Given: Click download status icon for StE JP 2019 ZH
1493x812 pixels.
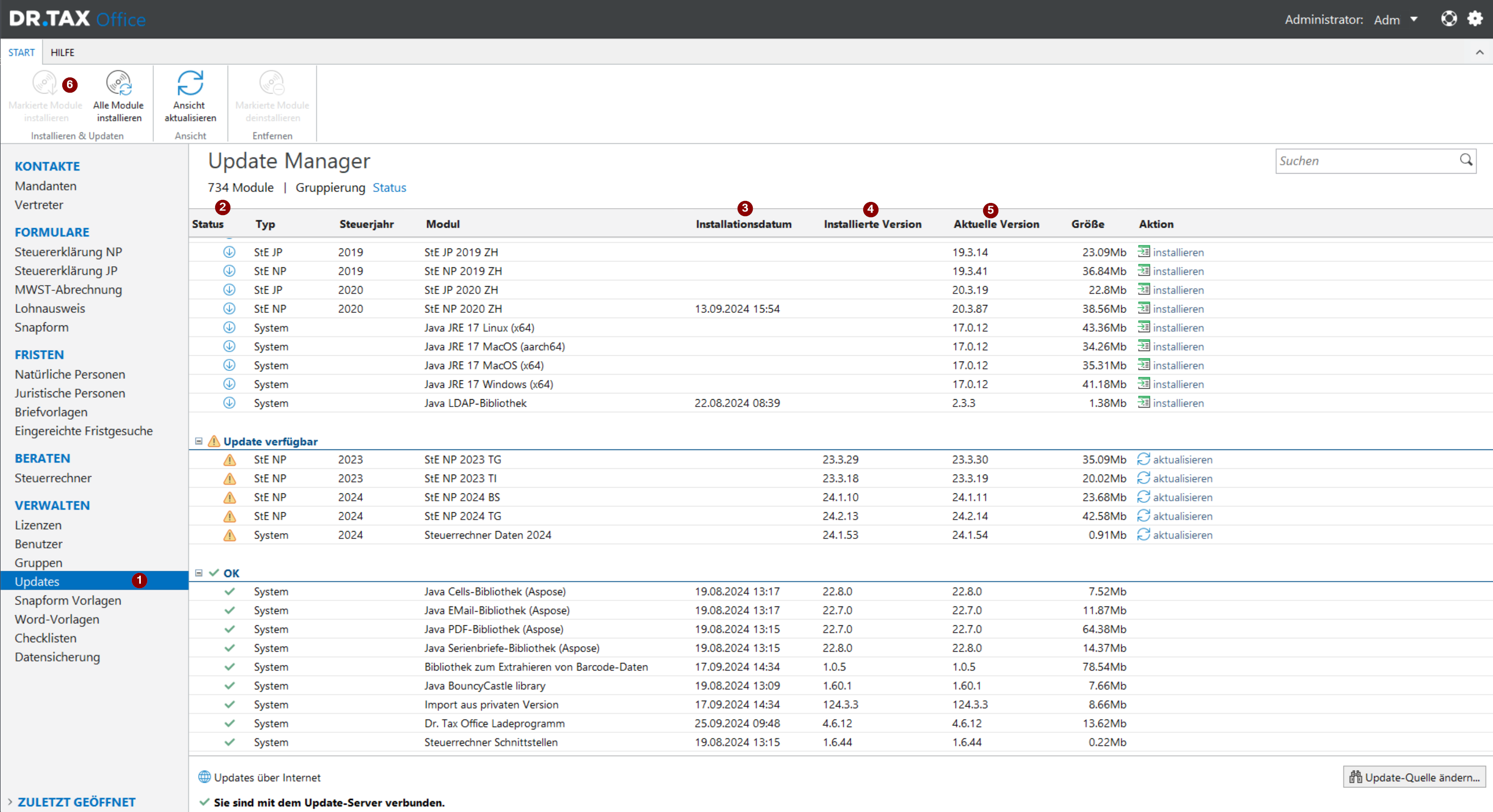Looking at the screenshot, I should (x=229, y=252).
